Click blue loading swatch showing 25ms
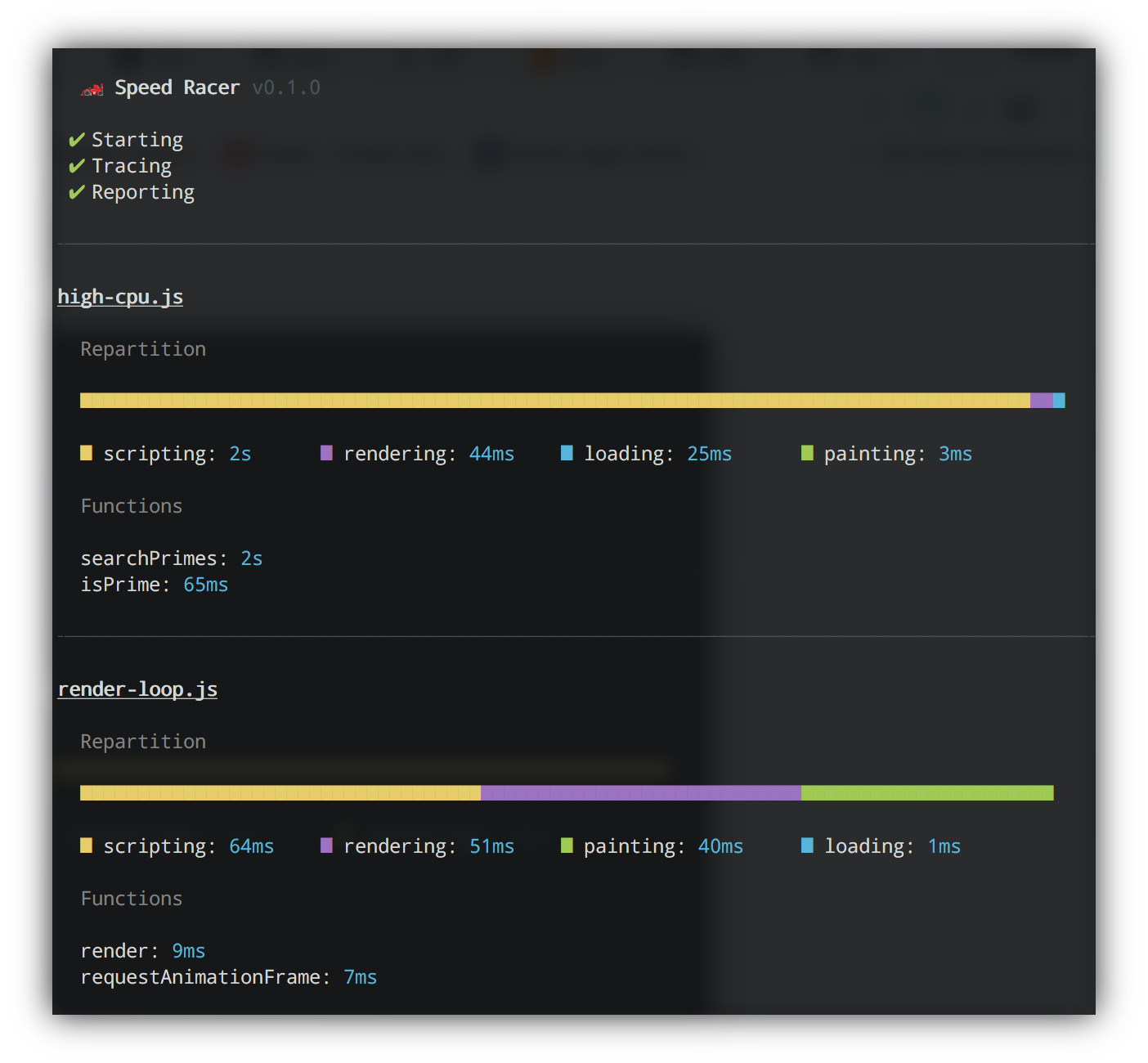 [x=567, y=453]
